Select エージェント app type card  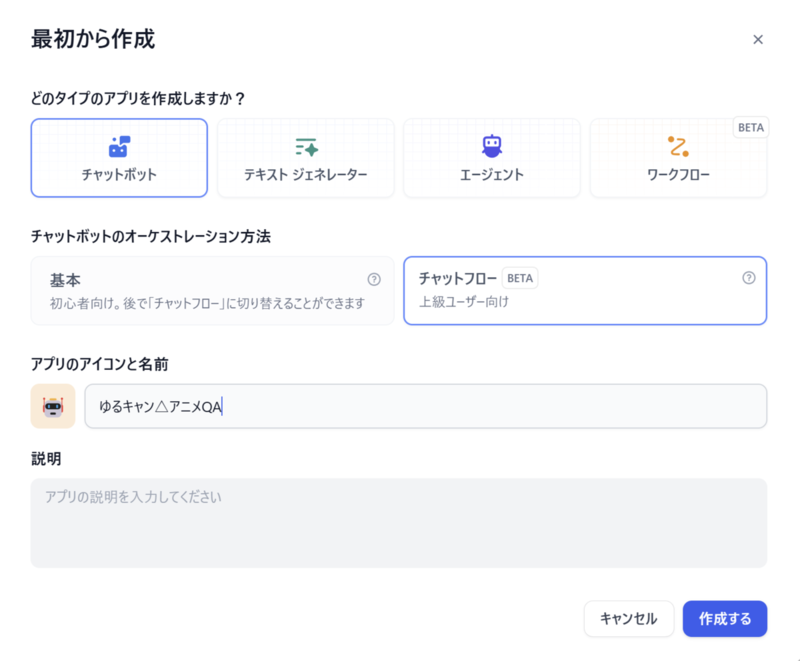click(492, 158)
